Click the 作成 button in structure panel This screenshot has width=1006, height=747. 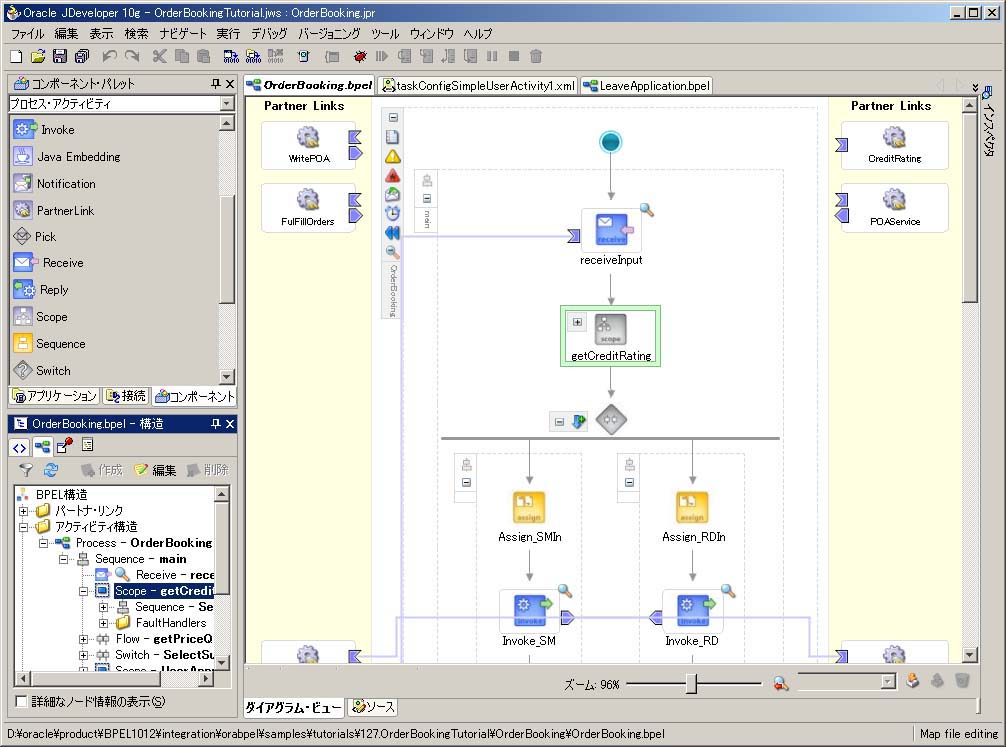click(x=101, y=470)
